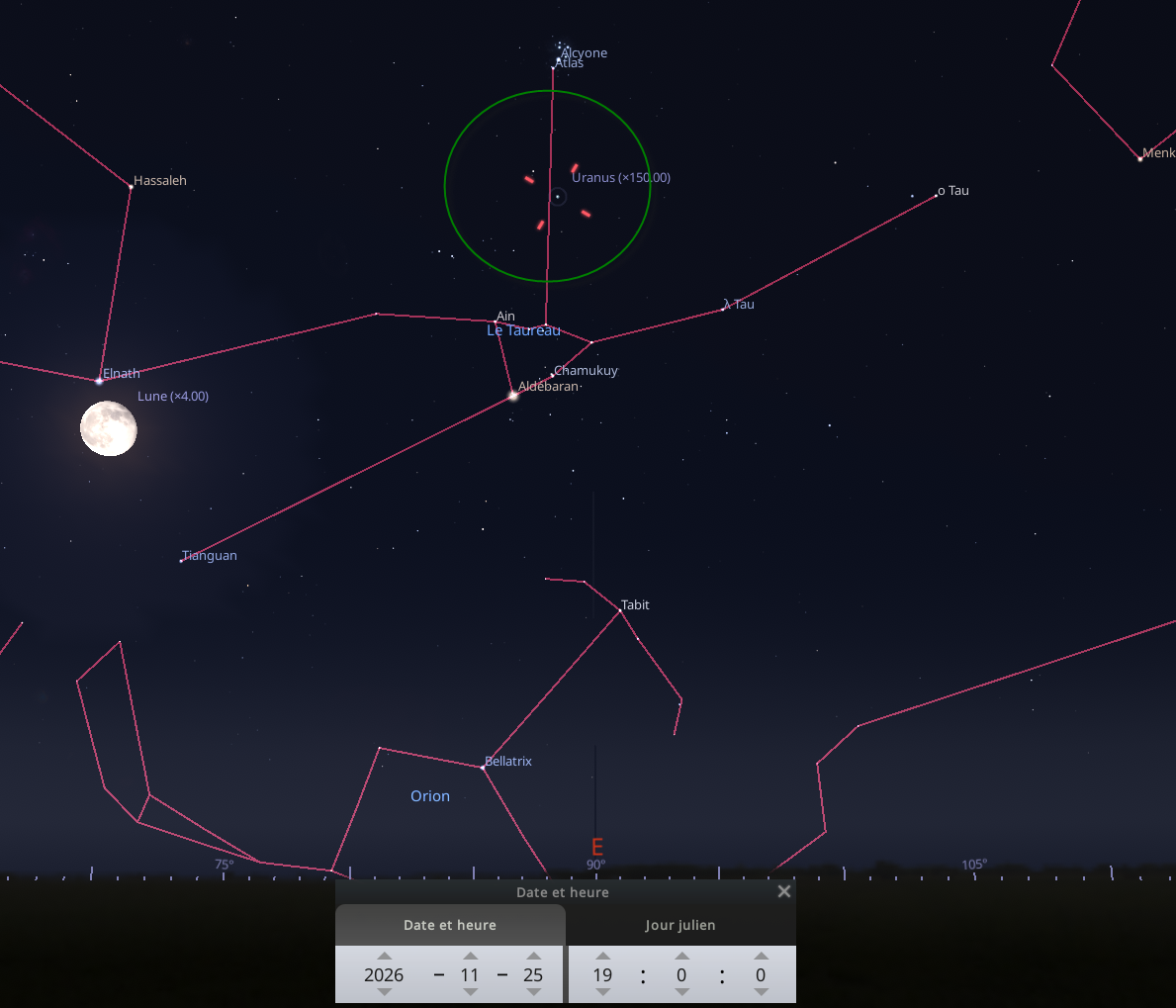The height and width of the screenshot is (1008, 1176).
Task: Switch to the Jour julien tab
Action: (680, 925)
